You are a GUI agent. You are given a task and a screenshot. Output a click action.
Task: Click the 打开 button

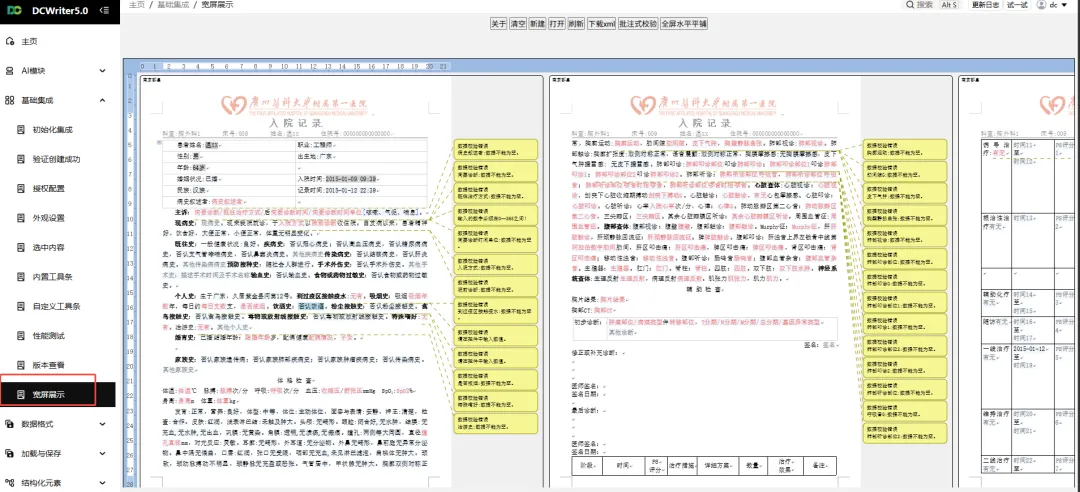pos(557,23)
